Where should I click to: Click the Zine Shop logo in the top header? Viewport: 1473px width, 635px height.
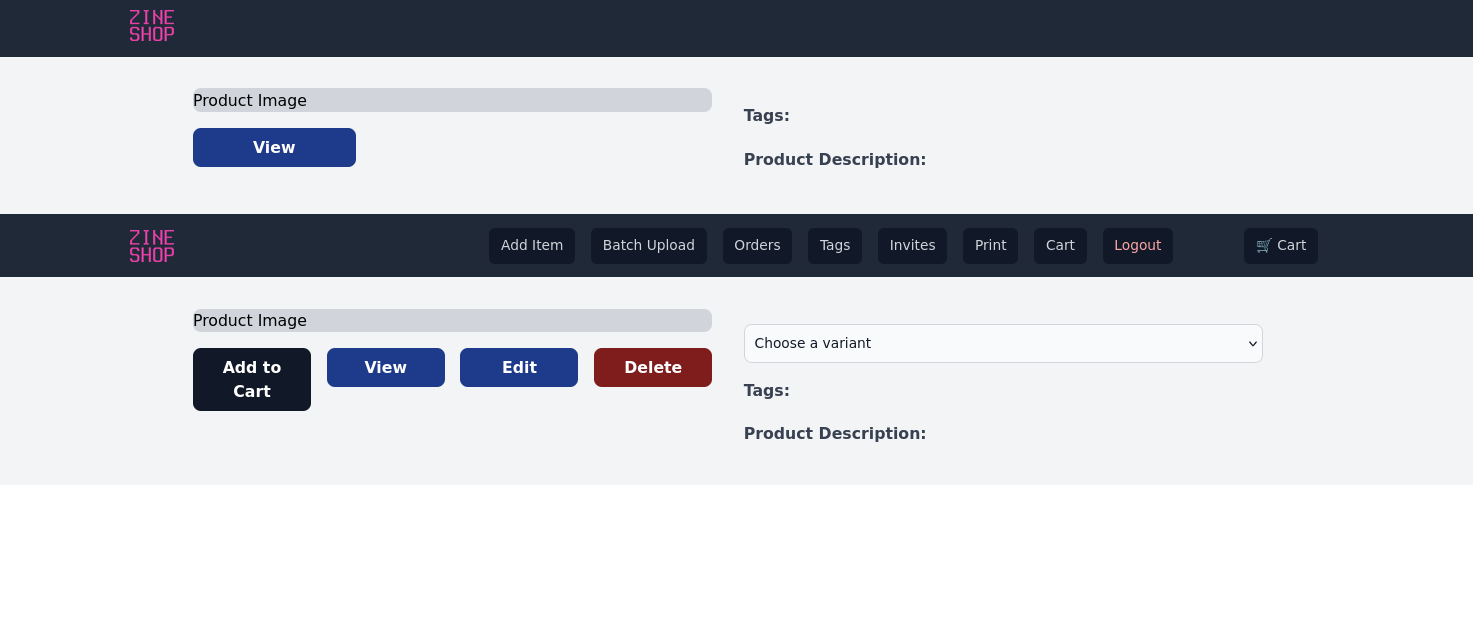point(152,26)
